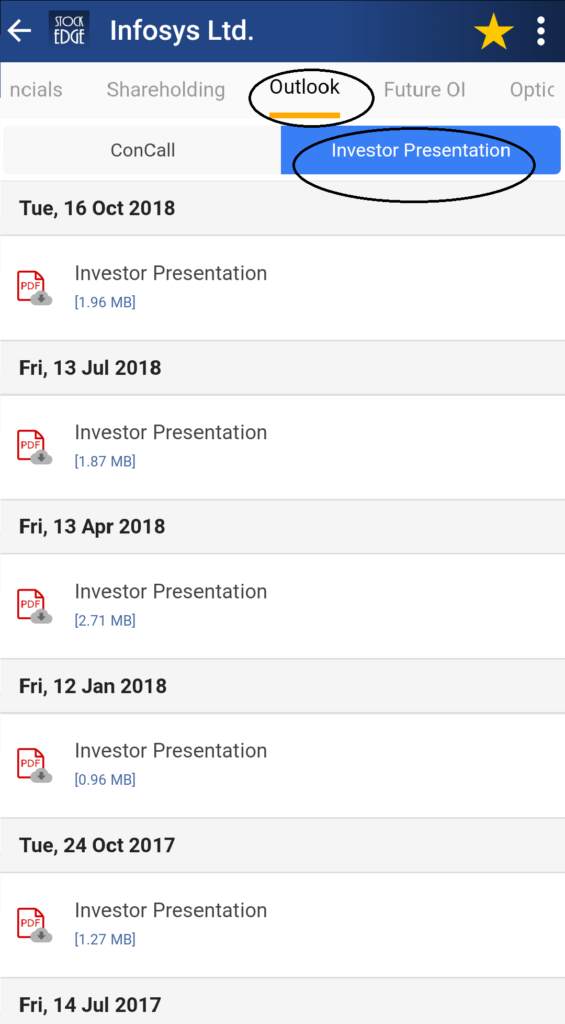Download the 24 Oct 2017 PDF icon
Screen dimensions: 565x1024
tap(34, 925)
